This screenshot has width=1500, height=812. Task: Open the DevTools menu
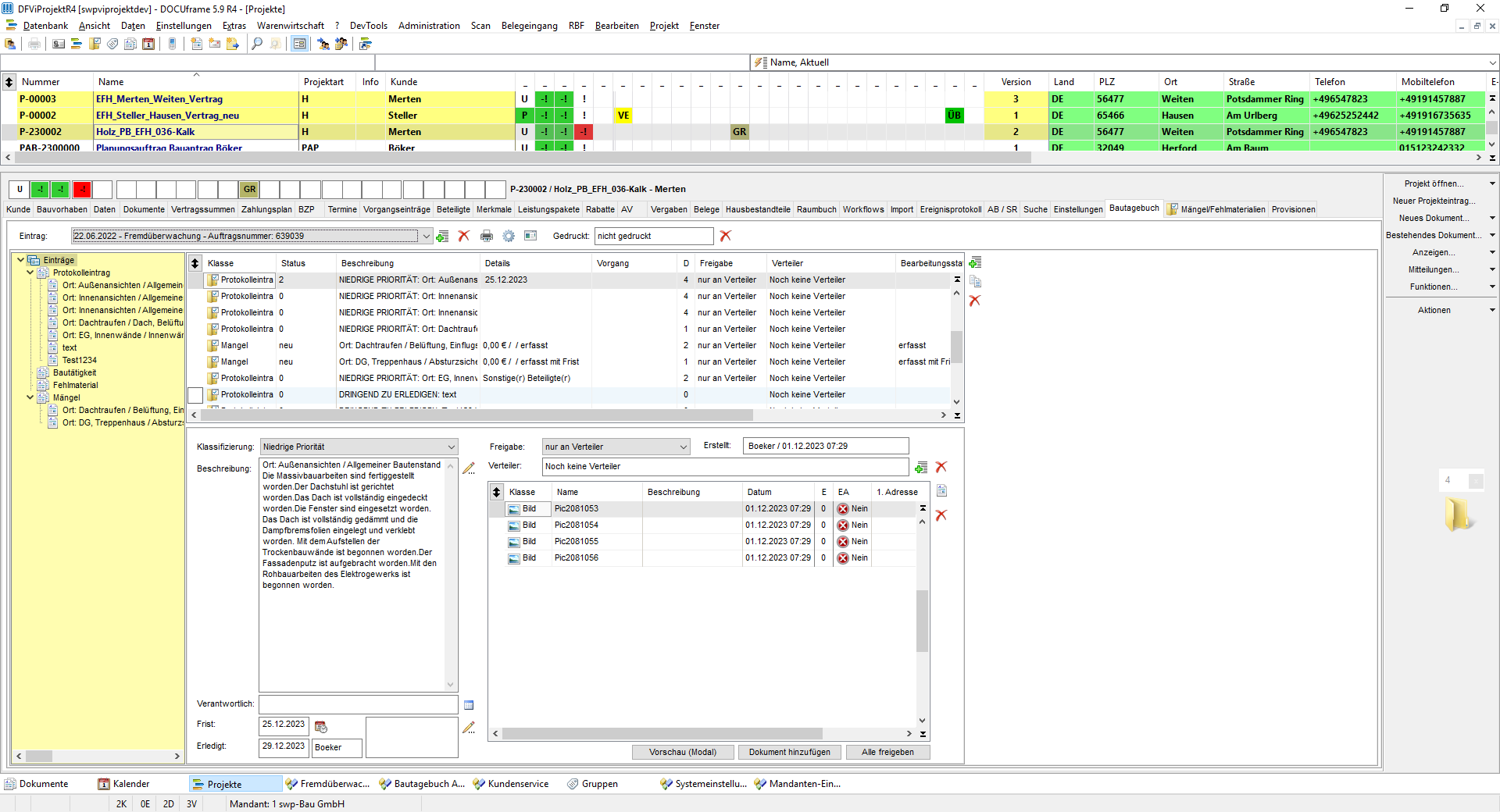click(x=368, y=26)
